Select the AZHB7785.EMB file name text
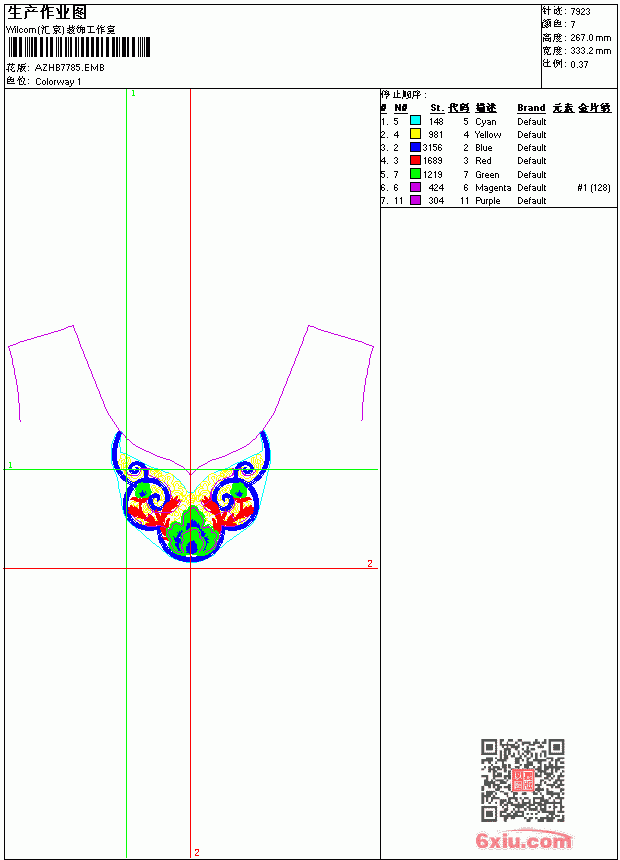This screenshot has width=620, height=860. coord(70,68)
